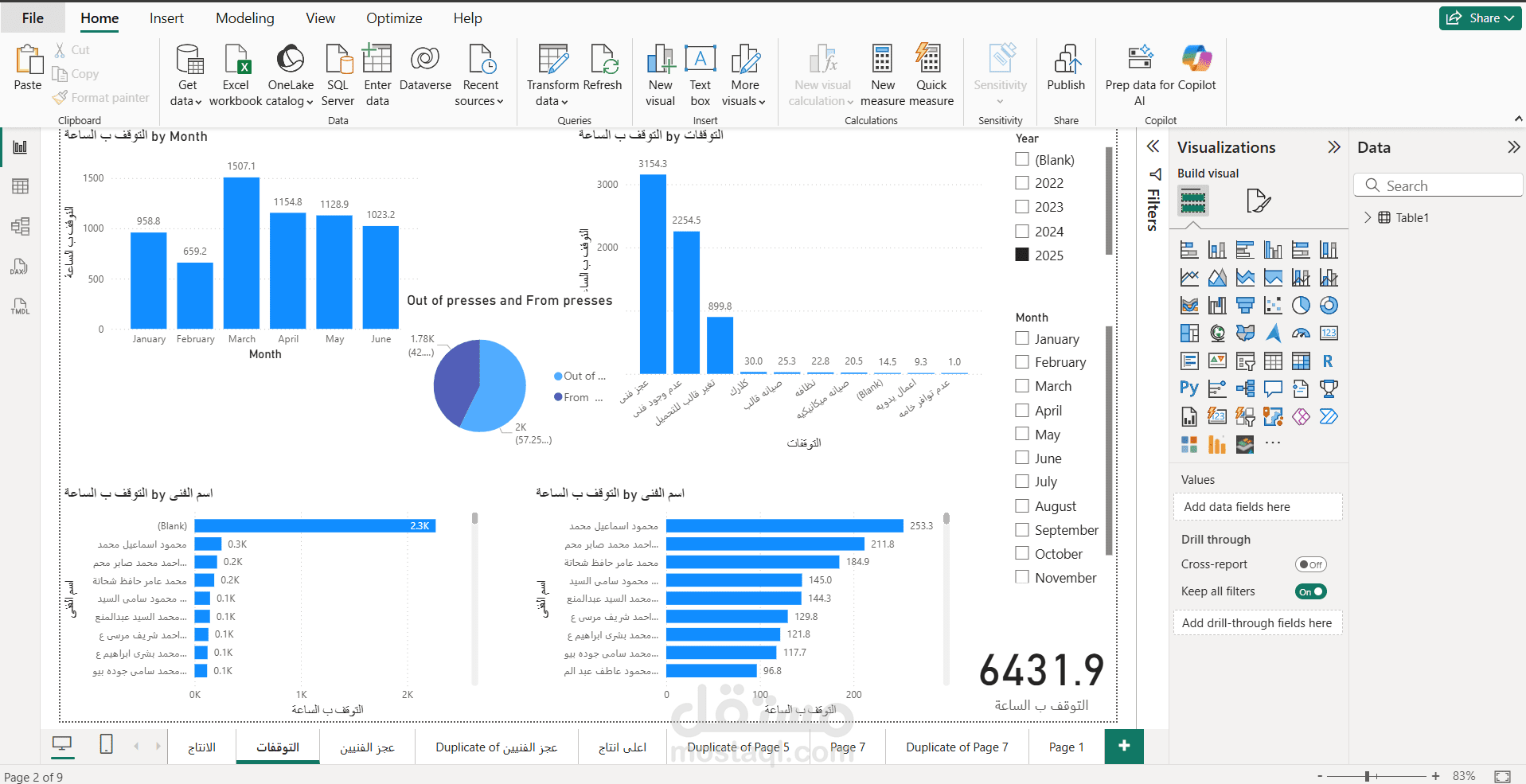
Task: Open the Share dropdown button
Action: tap(1480, 18)
